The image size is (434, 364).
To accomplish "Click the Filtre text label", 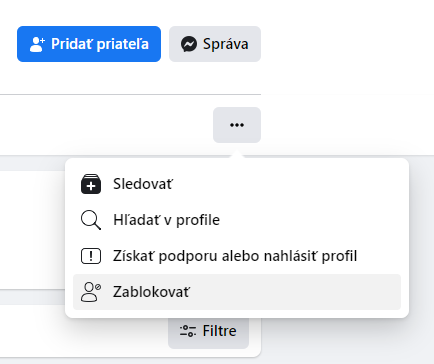I will click(219, 331).
